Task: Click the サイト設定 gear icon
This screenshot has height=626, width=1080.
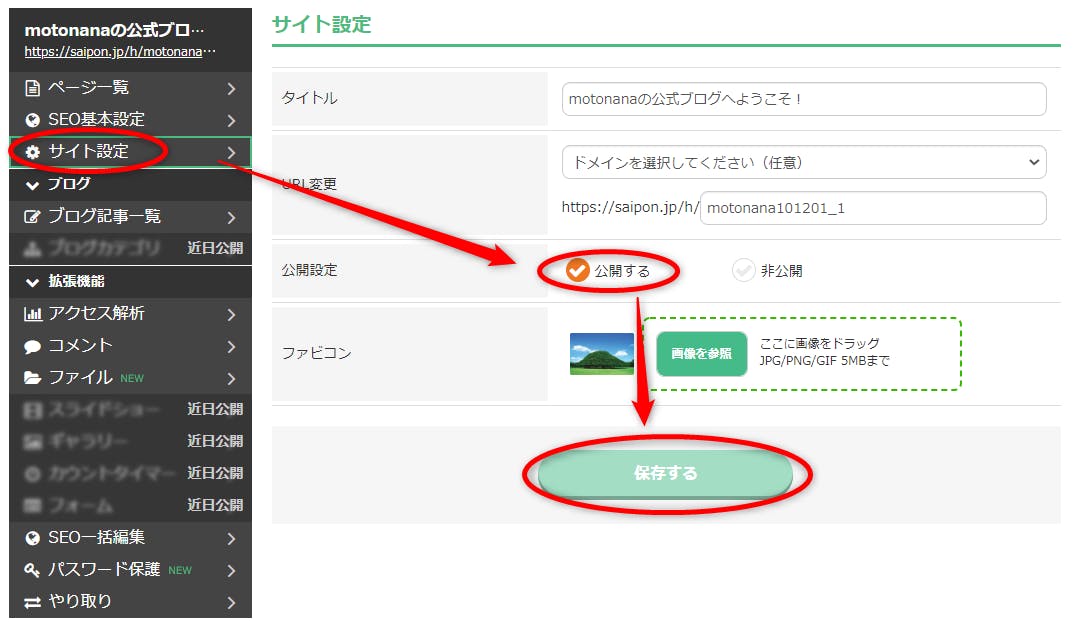Action: click(32, 152)
